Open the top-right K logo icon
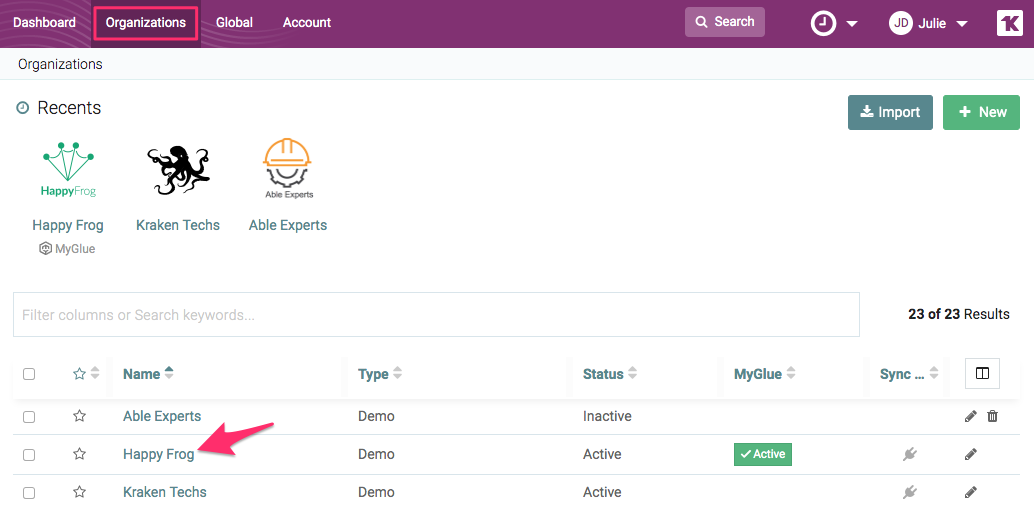The image size is (1034, 509). 1009,23
